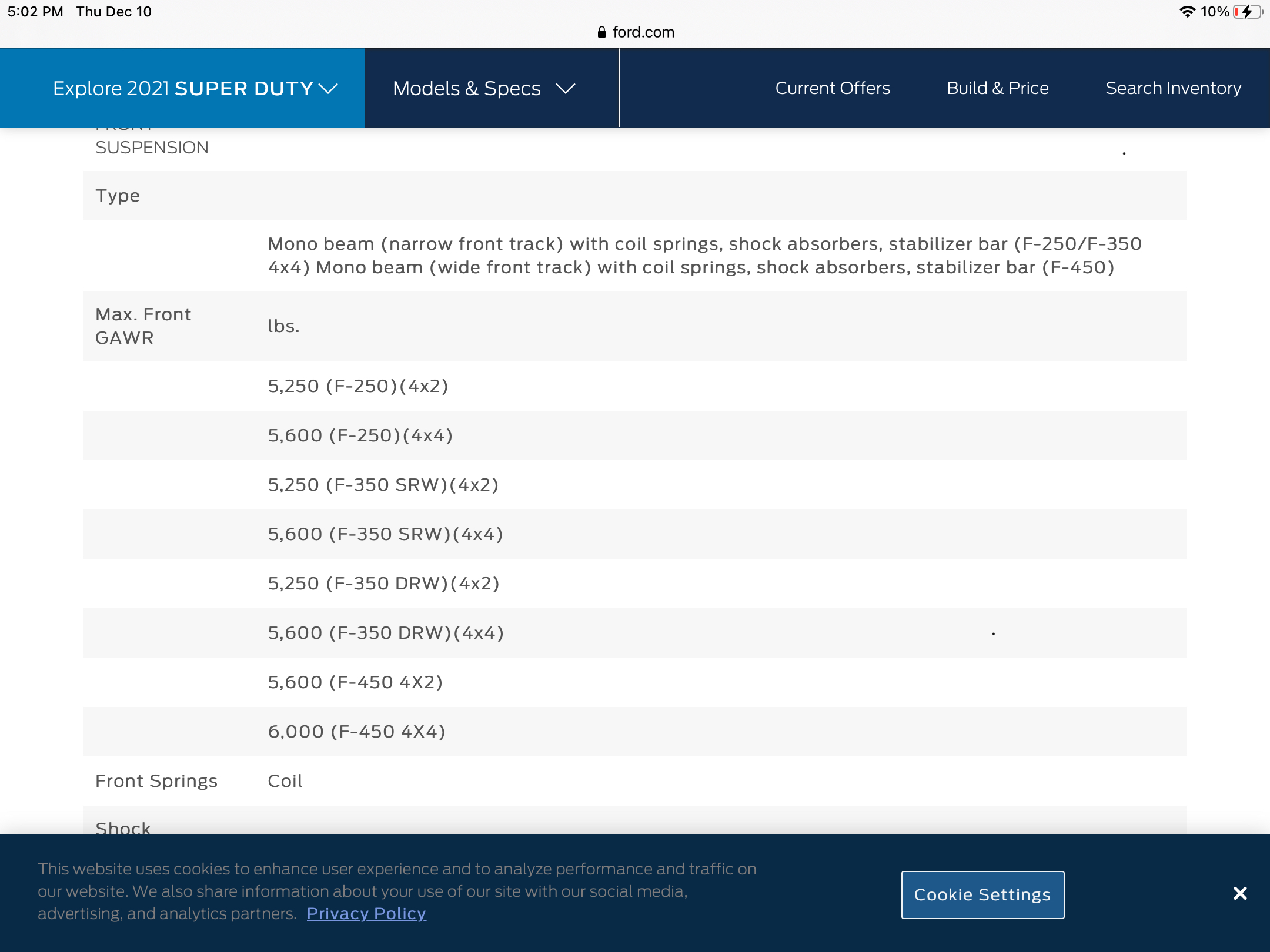Viewport: 1270px width, 952px height.
Task: Select the 6,000 (F-450 4X4) row
Action: coord(357,732)
